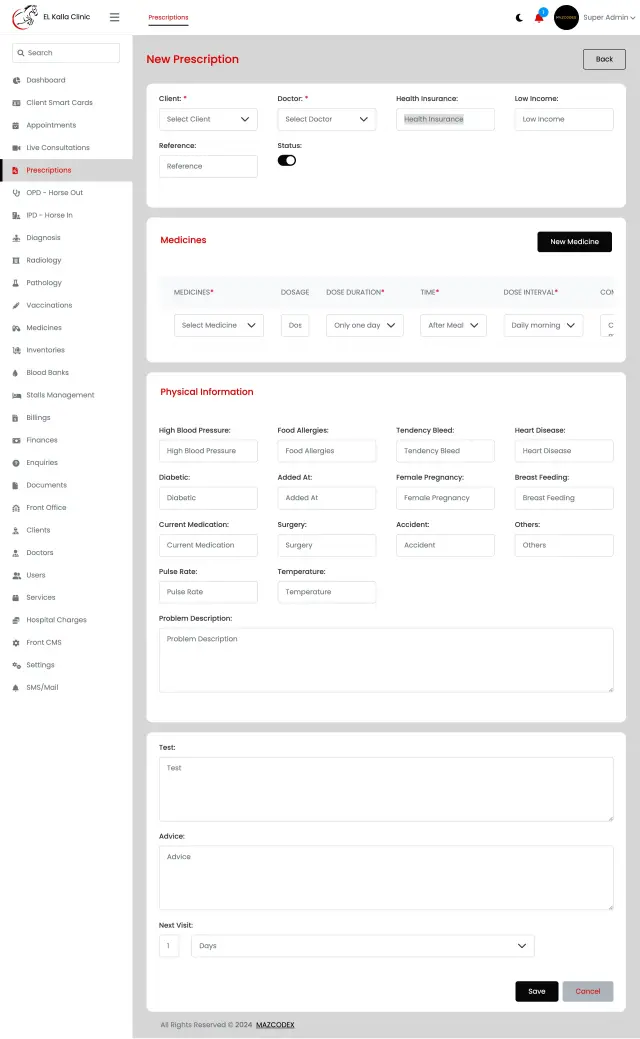Image resolution: width=640 pixels, height=1039 pixels.
Task: Click the Settings cogs icon
Action: [x=16, y=665]
